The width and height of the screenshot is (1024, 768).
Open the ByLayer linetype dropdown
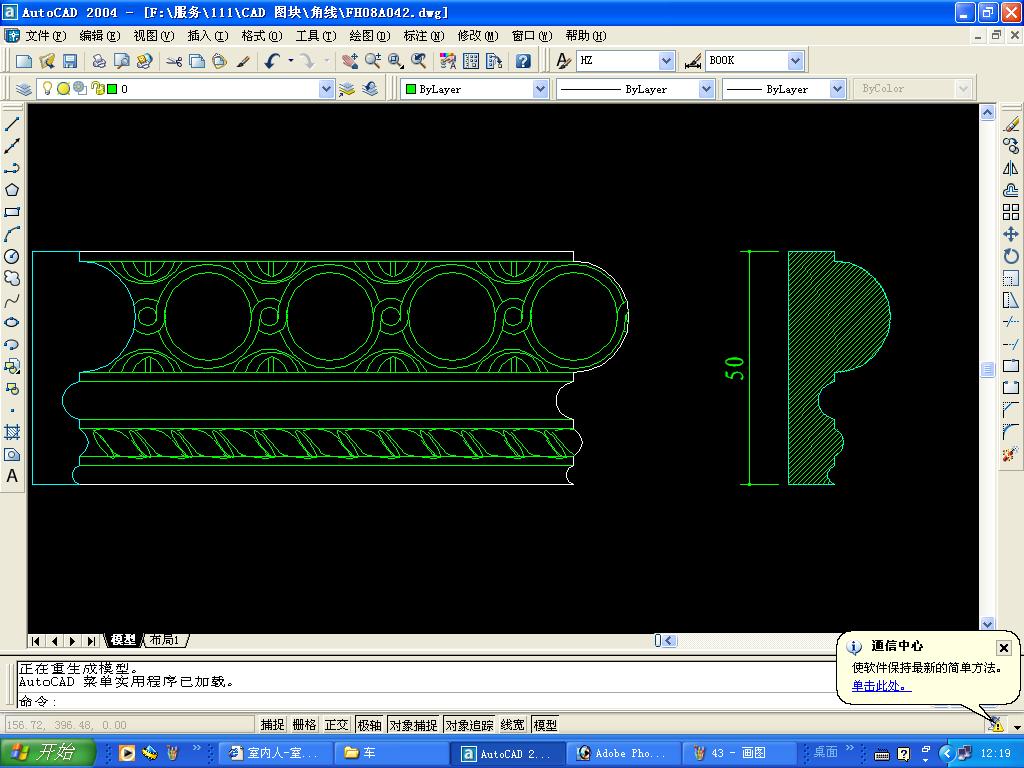[x=706, y=89]
